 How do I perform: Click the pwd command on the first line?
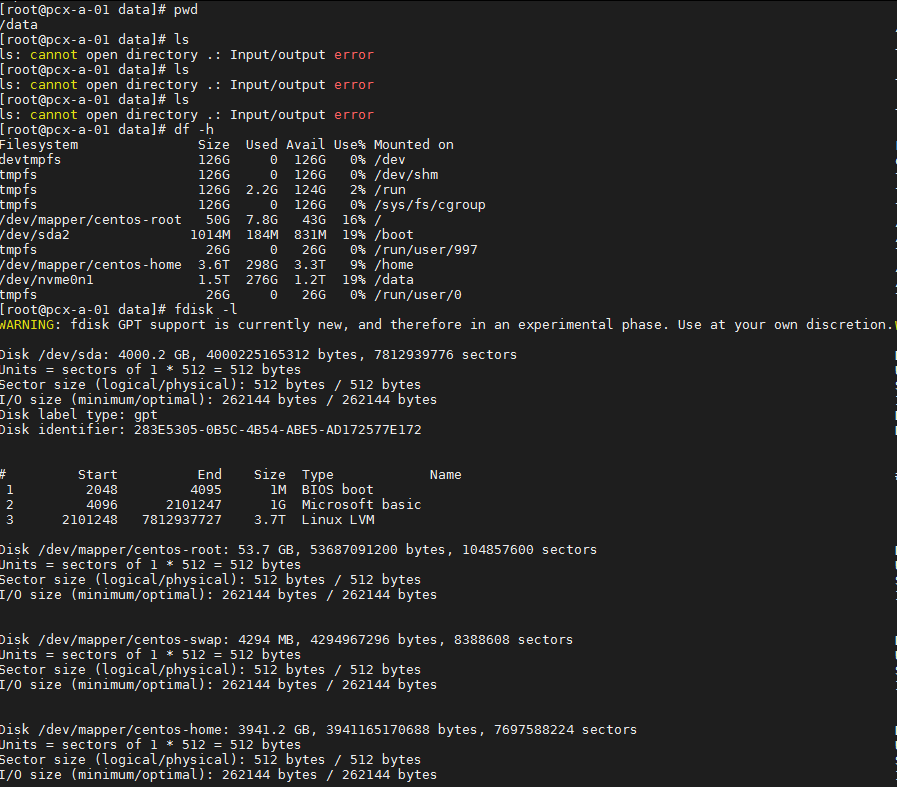[x=186, y=10]
